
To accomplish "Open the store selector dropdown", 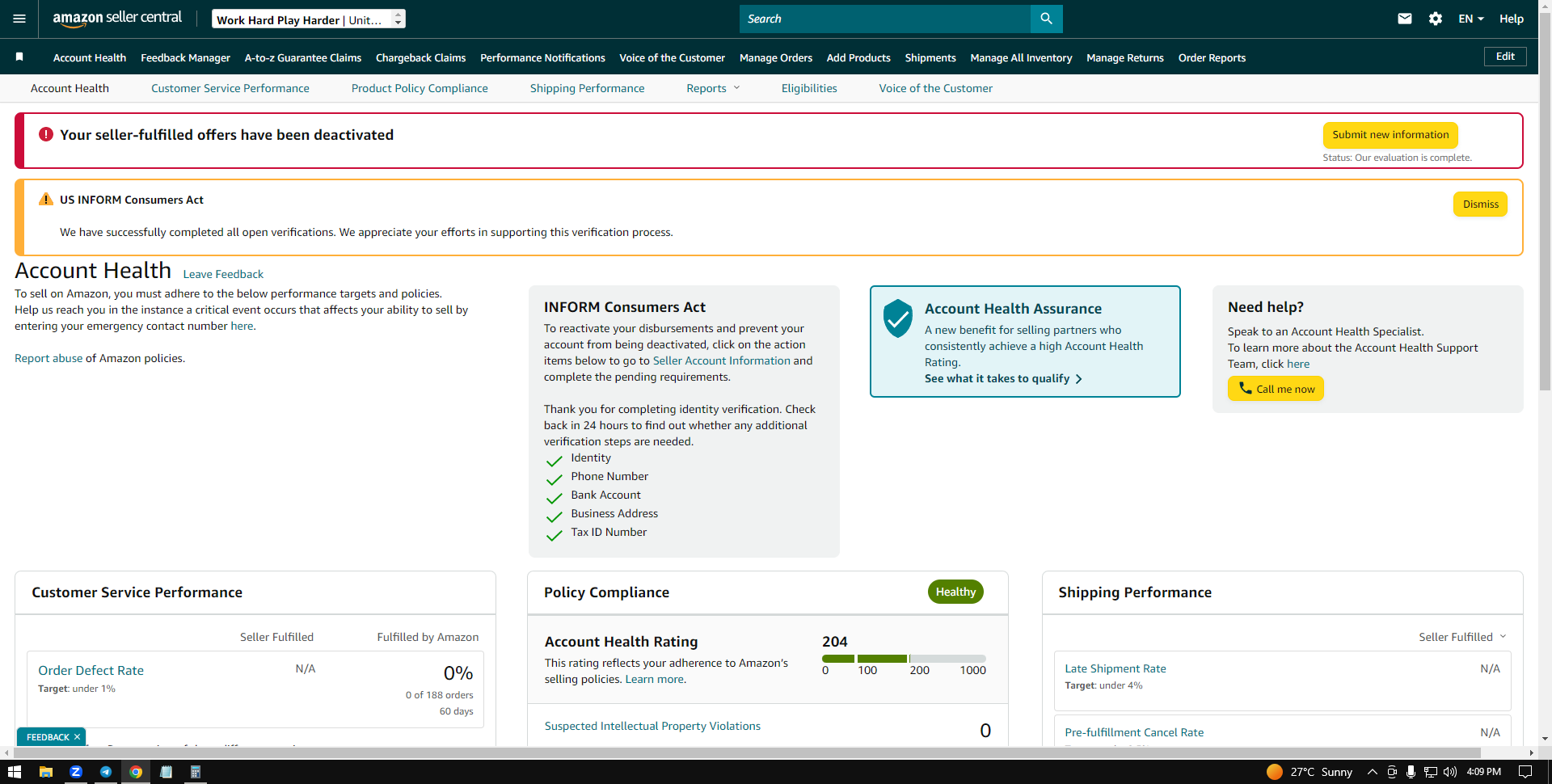I will click(309, 19).
